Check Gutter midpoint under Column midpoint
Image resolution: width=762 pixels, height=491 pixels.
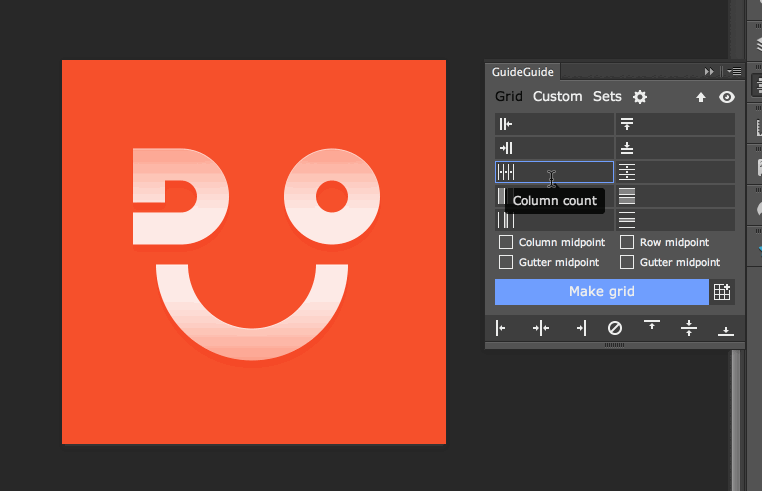(x=506, y=262)
